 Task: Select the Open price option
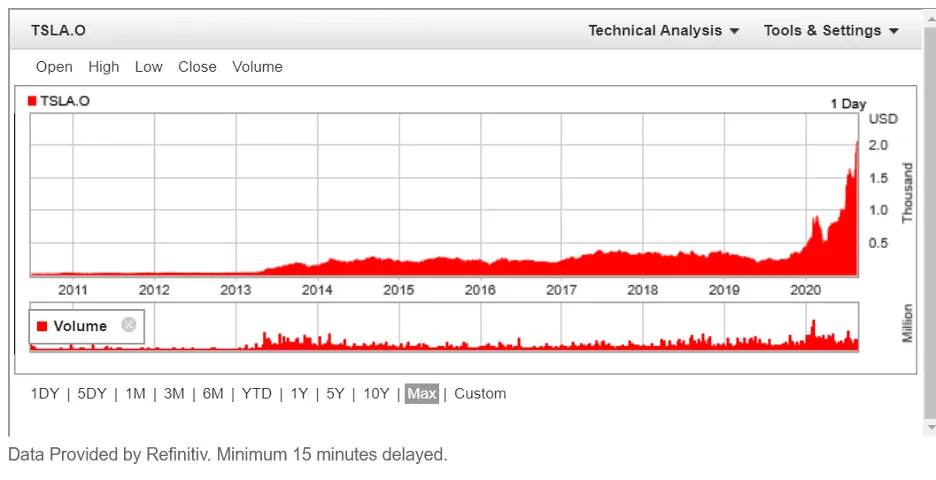coord(54,67)
